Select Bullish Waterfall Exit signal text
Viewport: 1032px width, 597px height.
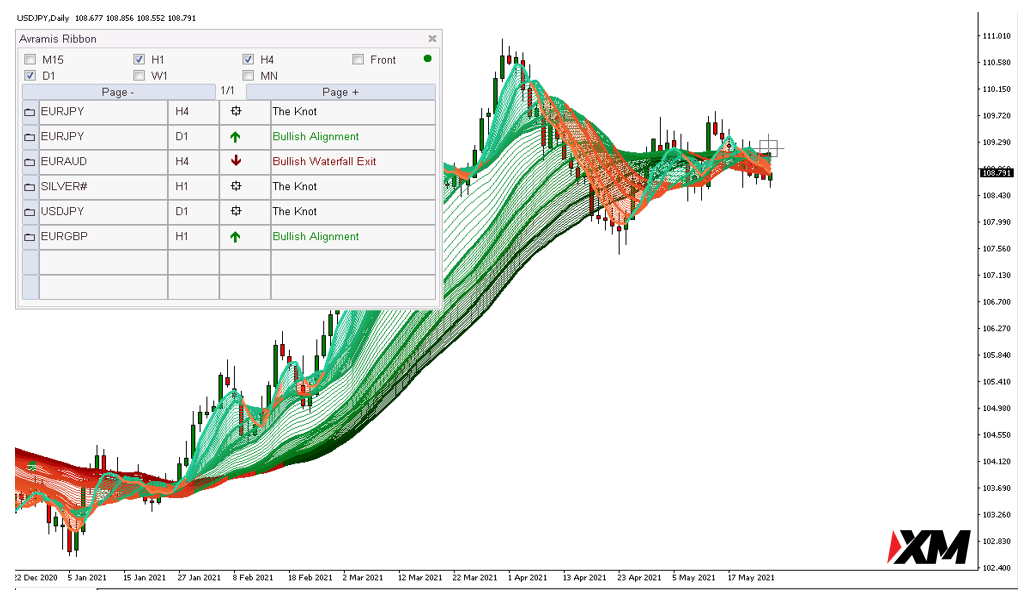pyautogui.click(x=324, y=161)
